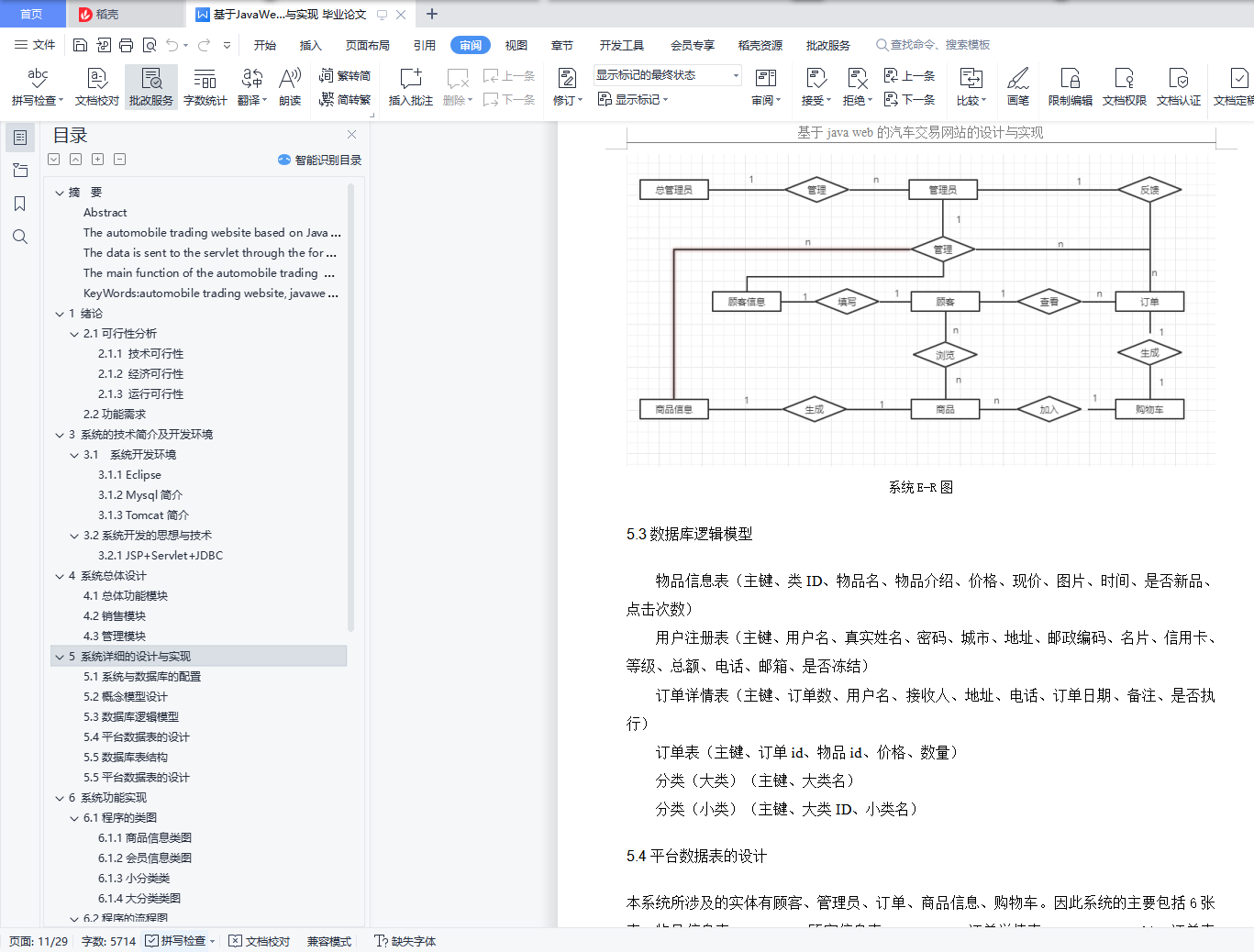This screenshot has height=952, width=1254.
Task: Open print preview from the quick access bar
Action: coord(149,45)
